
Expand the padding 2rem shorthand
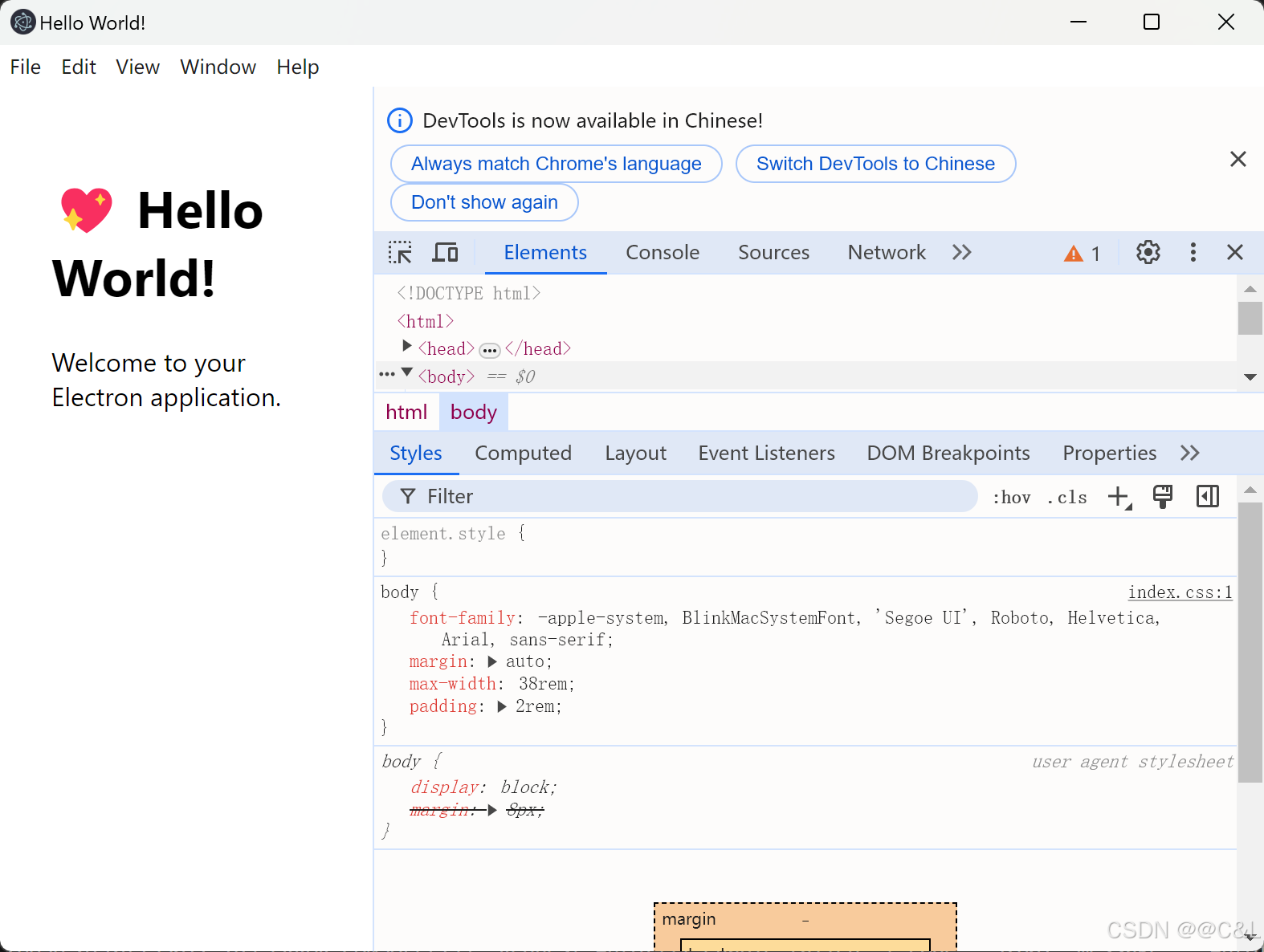click(x=502, y=707)
